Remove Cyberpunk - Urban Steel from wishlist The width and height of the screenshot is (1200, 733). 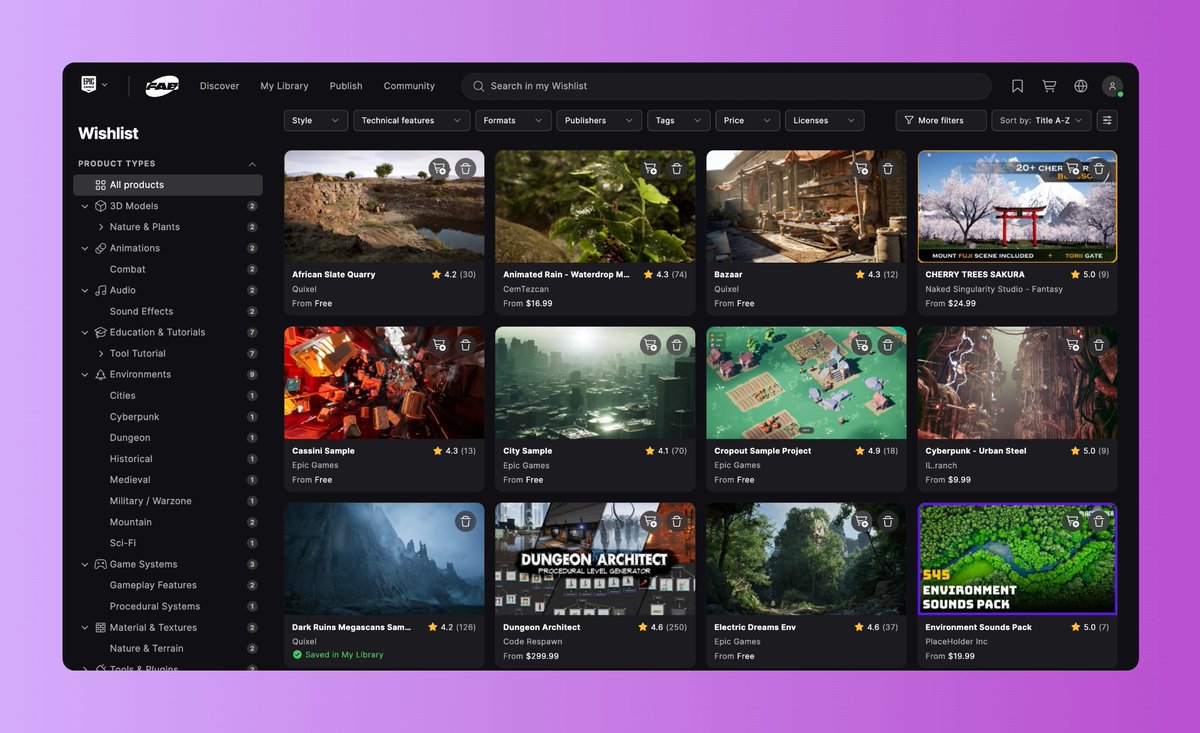tap(1098, 344)
